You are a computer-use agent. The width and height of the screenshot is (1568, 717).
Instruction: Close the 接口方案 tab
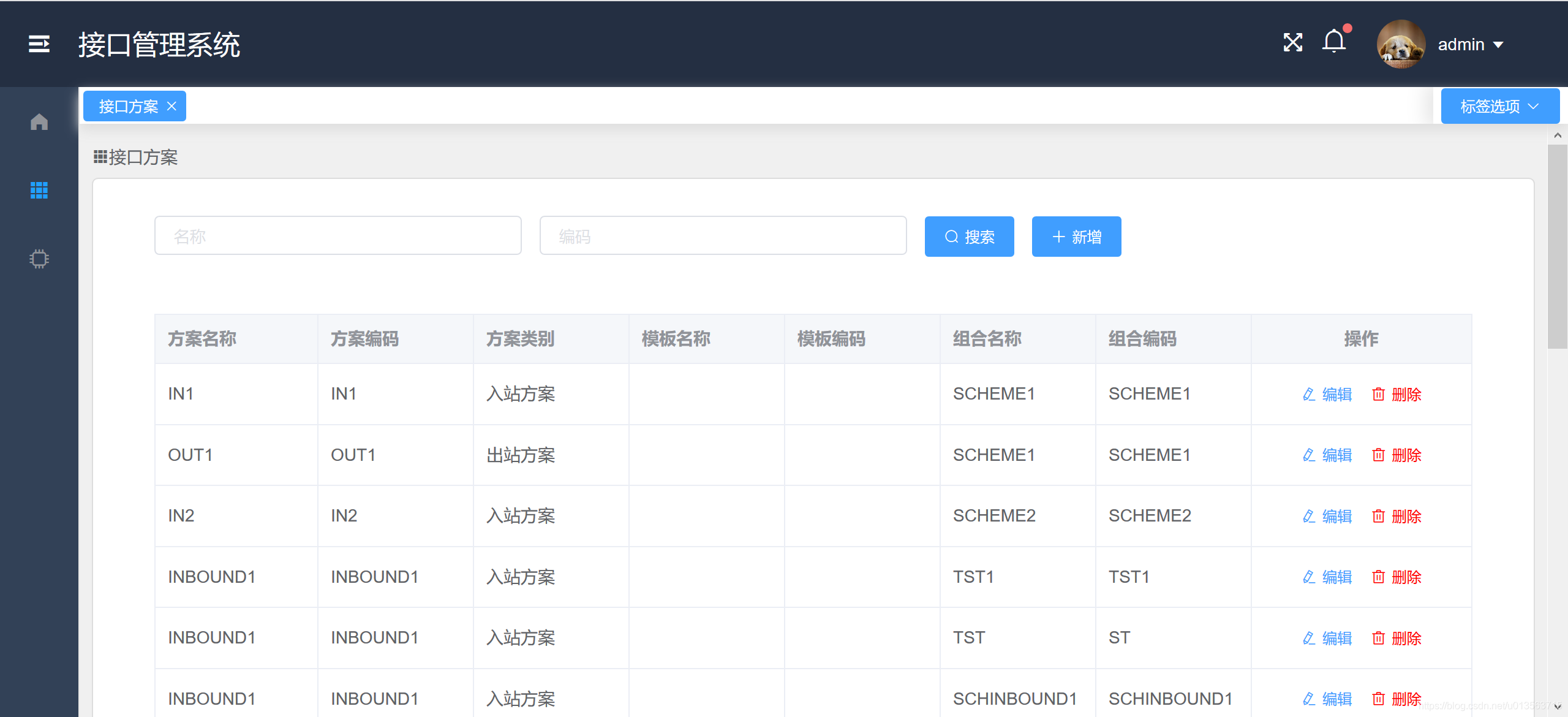(x=171, y=105)
